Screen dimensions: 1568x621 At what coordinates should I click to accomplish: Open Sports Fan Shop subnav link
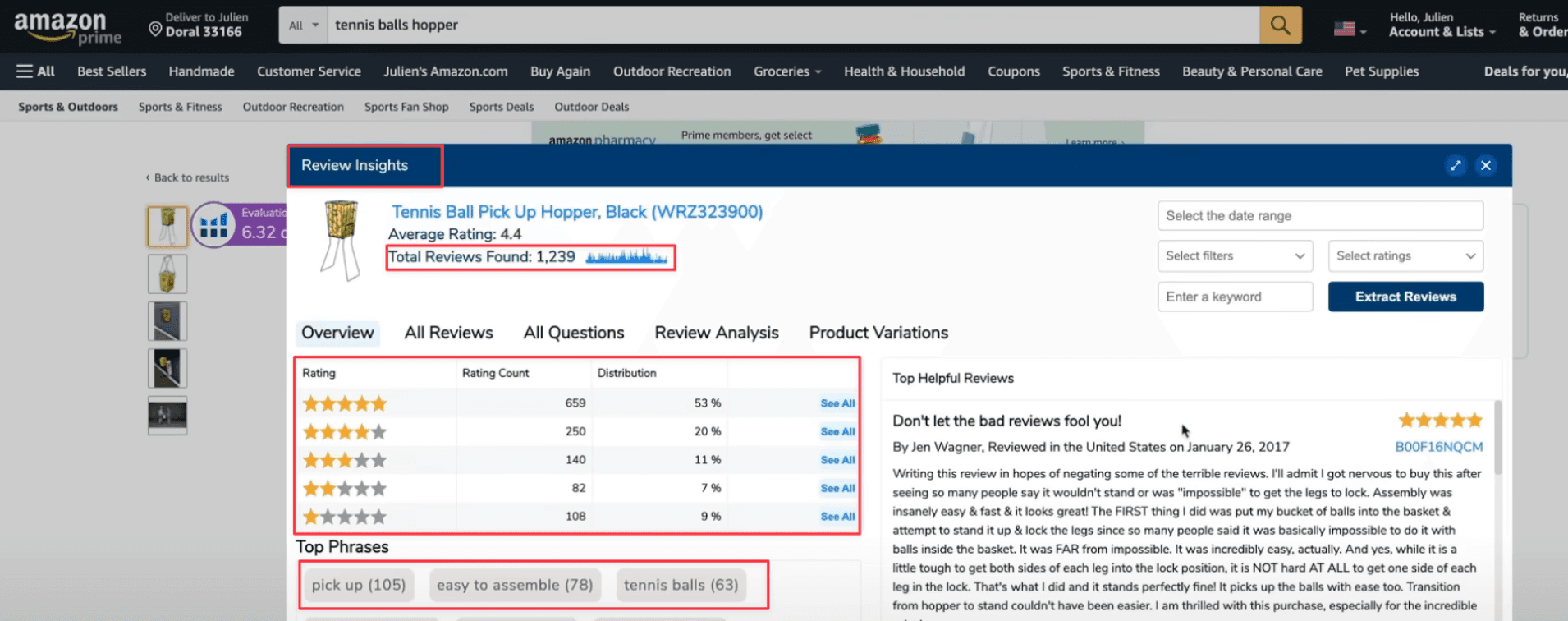tap(406, 107)
